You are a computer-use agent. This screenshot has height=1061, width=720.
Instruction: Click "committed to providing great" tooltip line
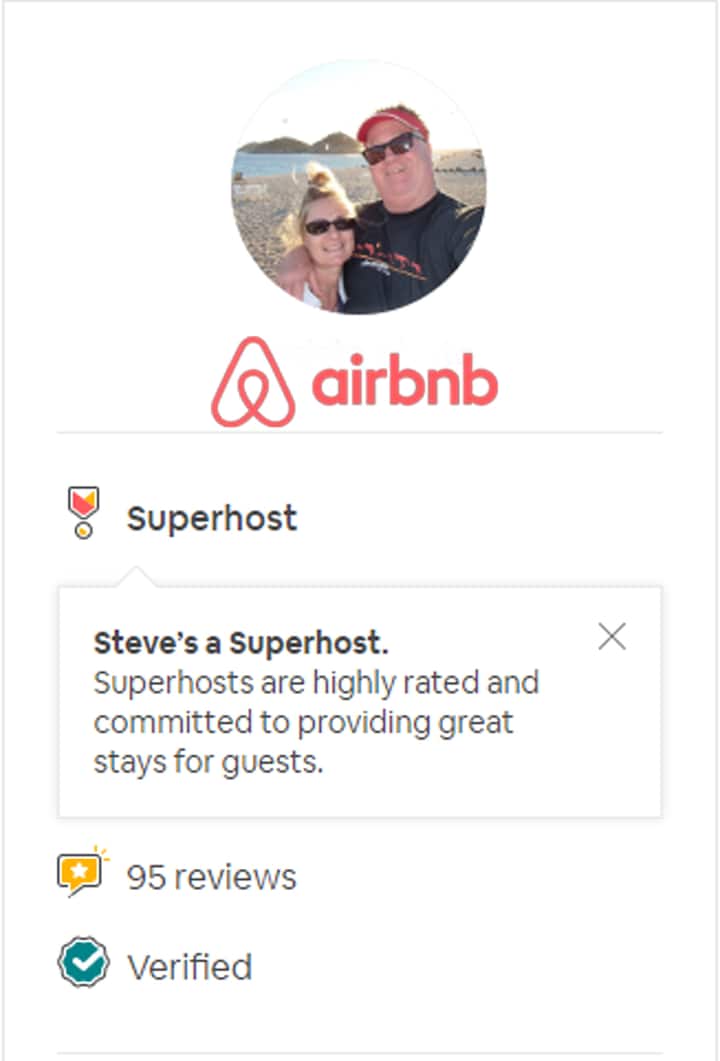(x=303, y=723)
